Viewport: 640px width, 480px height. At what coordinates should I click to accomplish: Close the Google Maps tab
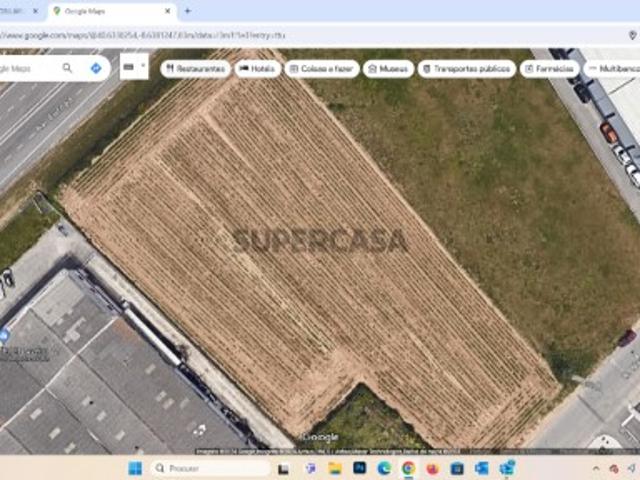[169, 11]
